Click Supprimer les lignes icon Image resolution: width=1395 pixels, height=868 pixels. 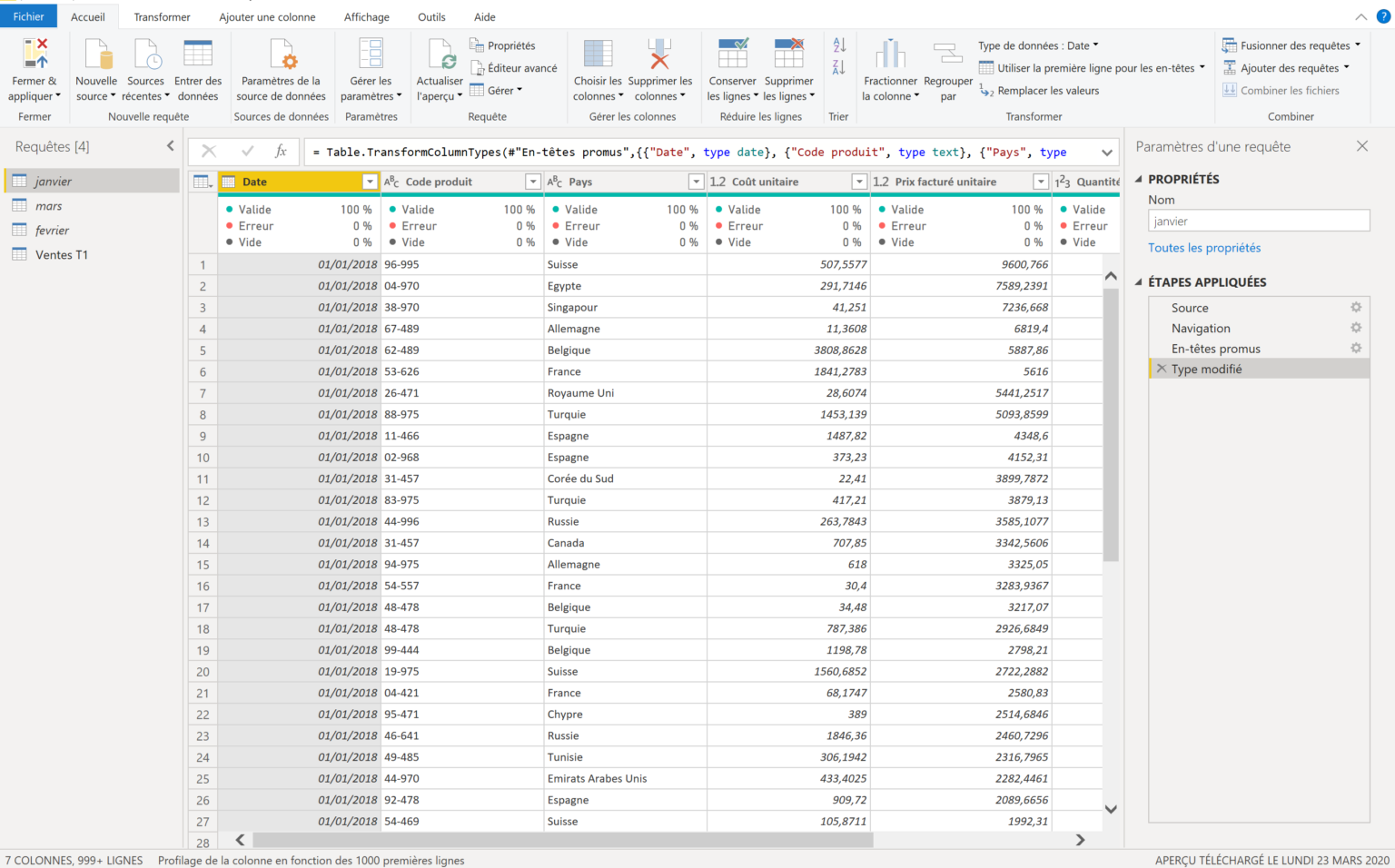(788, 54)
